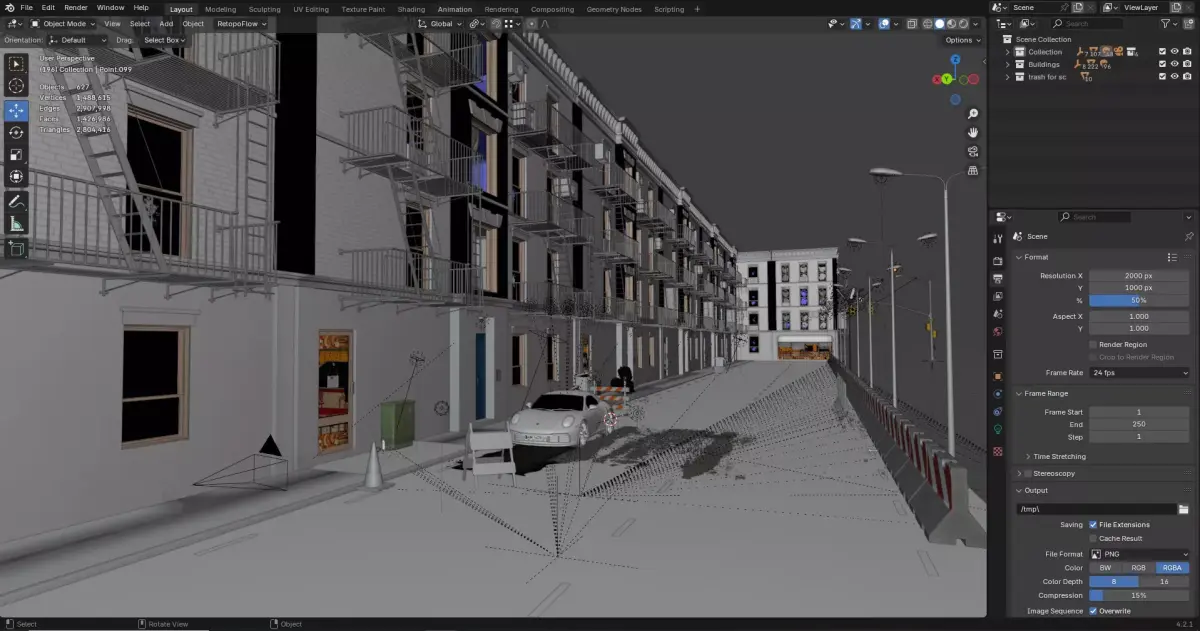Viewport: 1200px width, 631px height.
Task: Enable the Stereoscopy checkbox
Action: click(x=1028, y=473)
